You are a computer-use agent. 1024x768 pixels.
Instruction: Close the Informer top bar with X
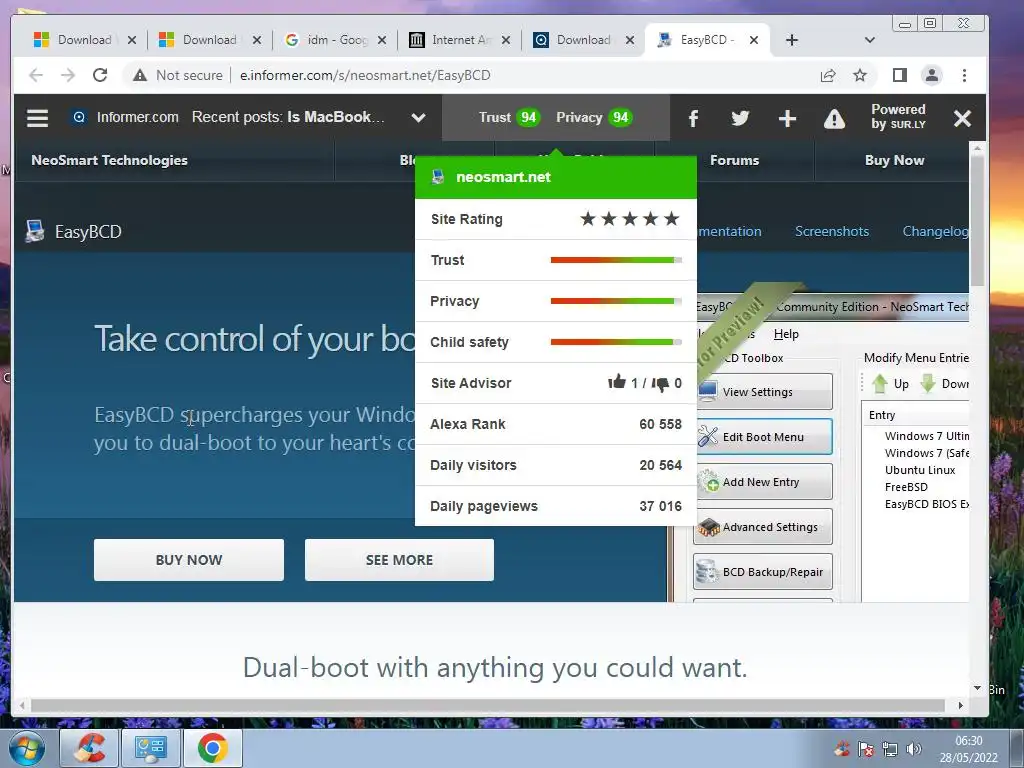[x=962, y=118]
